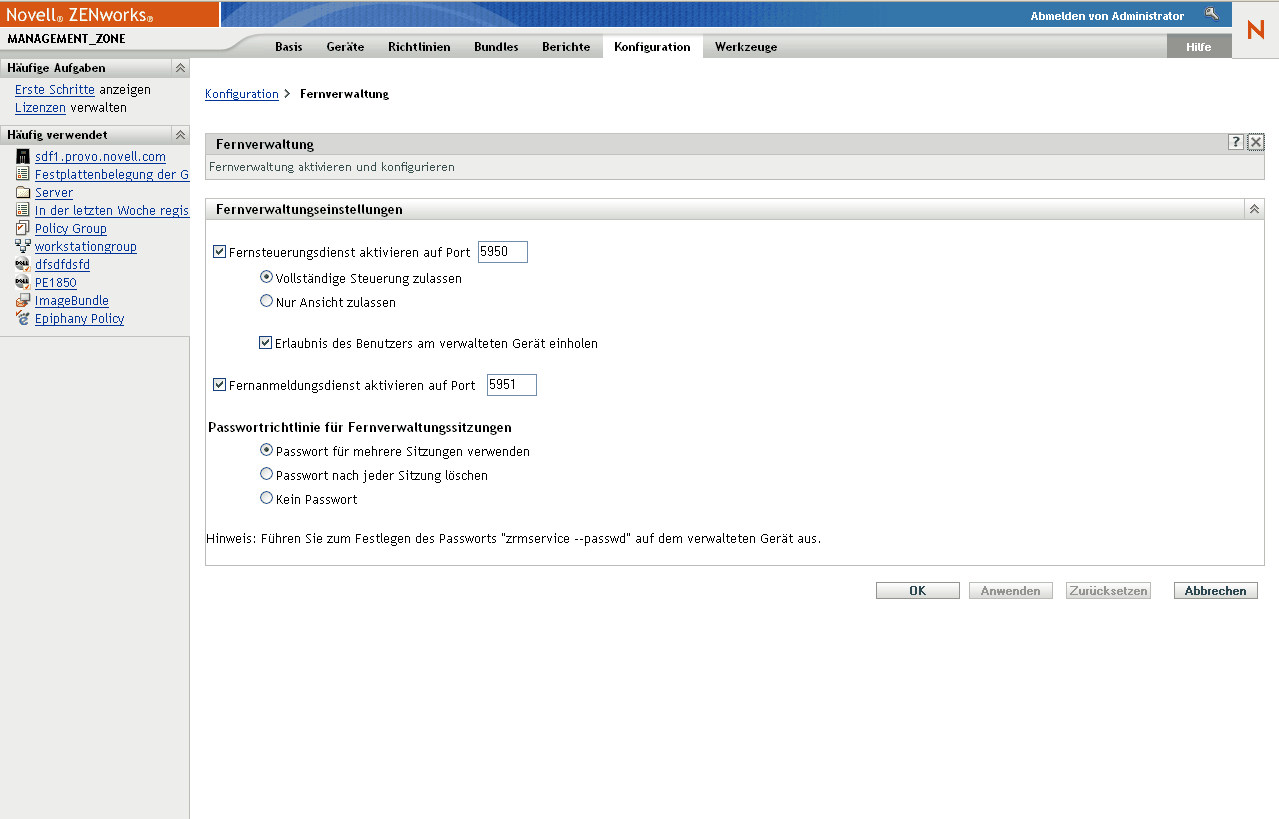Click the Zurücksetzen button

coord(1108,591)
